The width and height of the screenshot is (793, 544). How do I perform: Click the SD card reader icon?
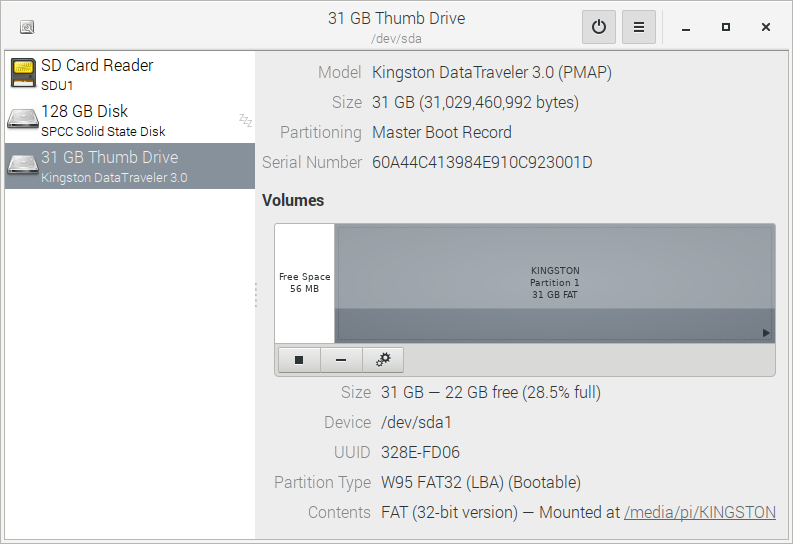point(23,73)
